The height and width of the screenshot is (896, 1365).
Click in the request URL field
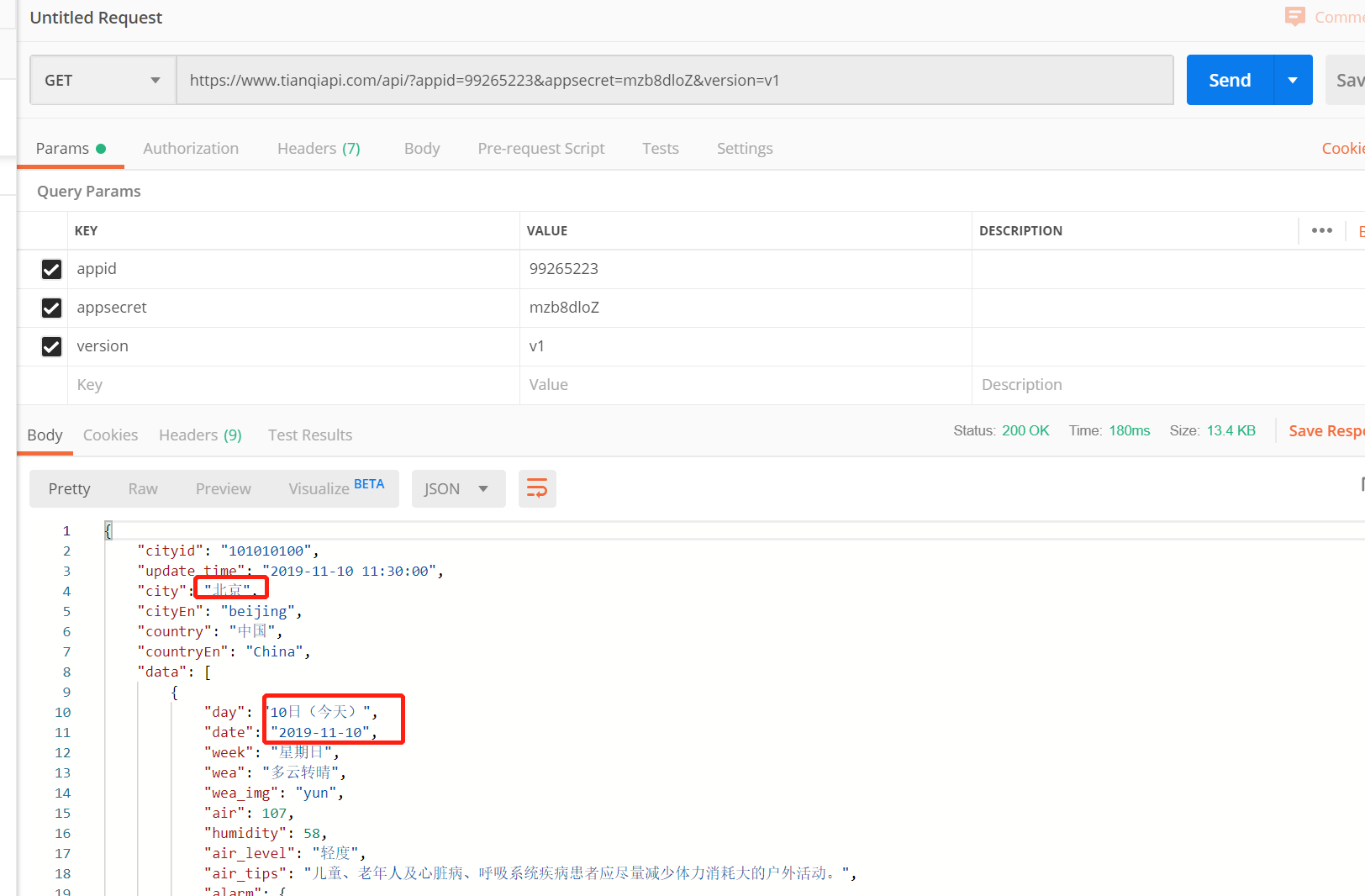(x=675, y=81)
